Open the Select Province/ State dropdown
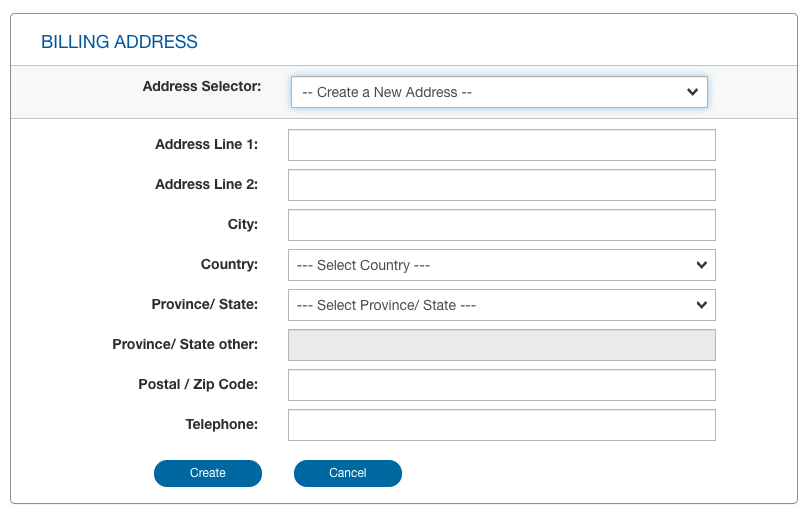The image size is (807, 512). [x=500, y=305]
